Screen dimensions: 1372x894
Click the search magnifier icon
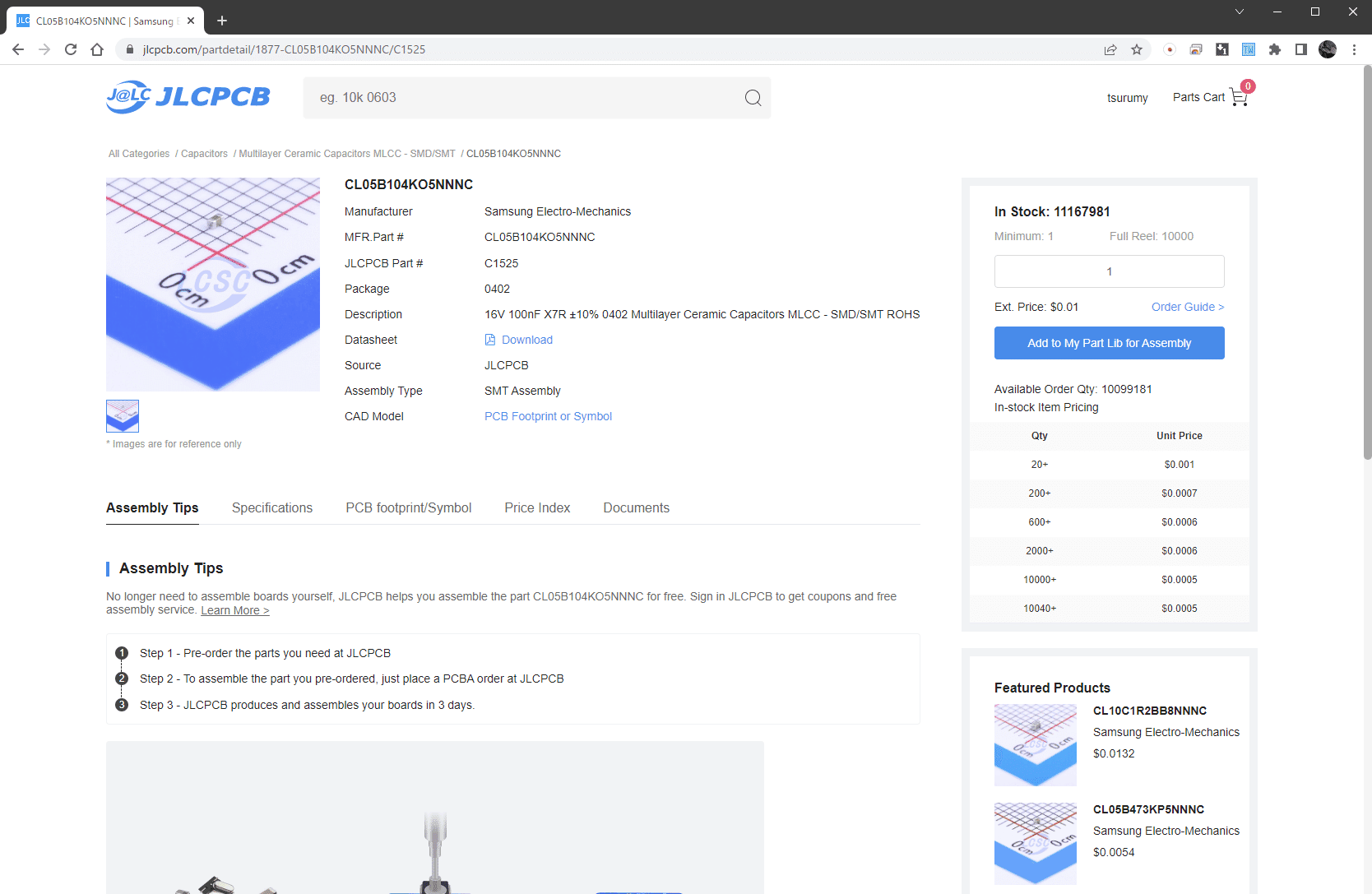[x=753, y=98]
